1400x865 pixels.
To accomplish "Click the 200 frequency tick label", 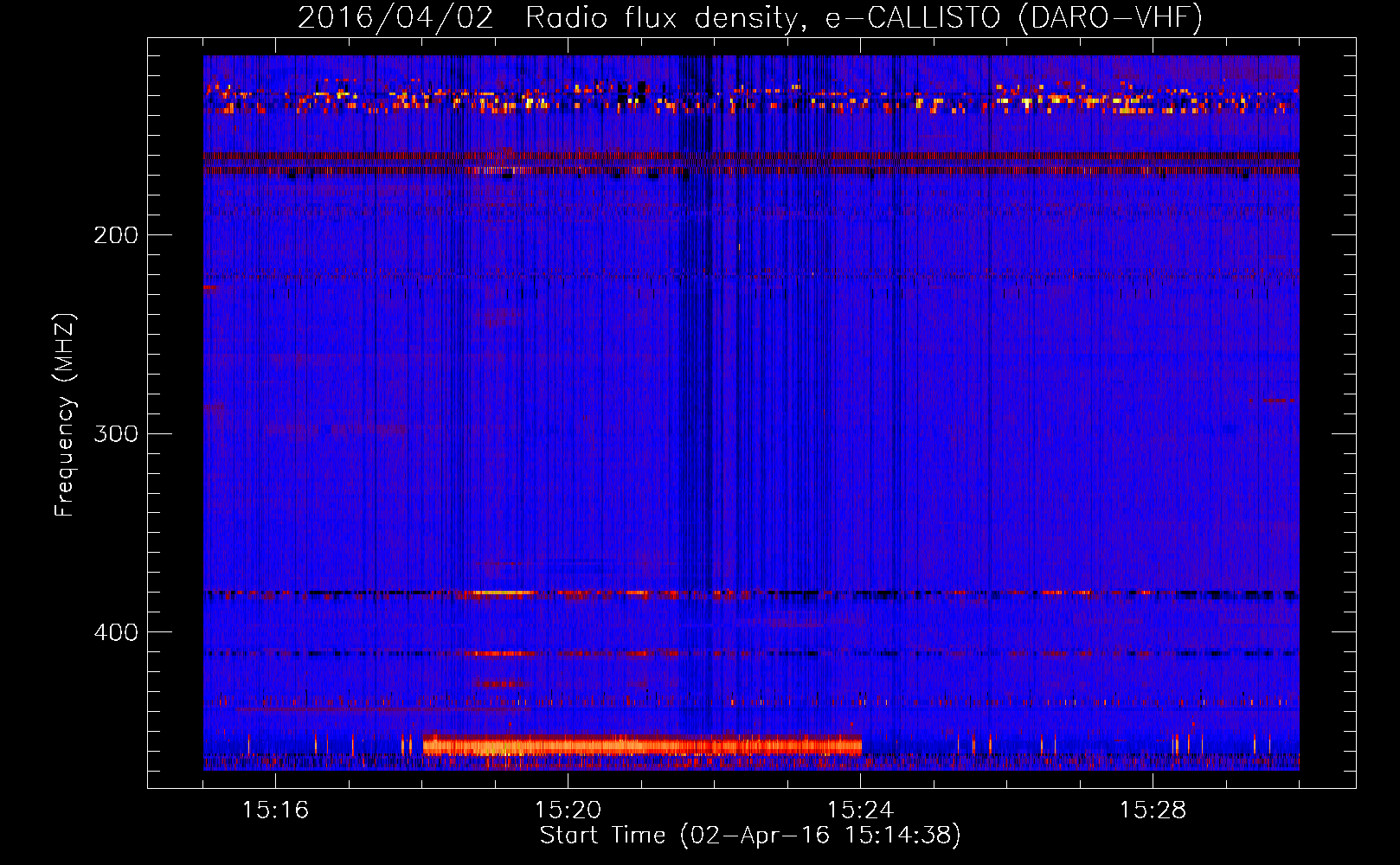I will click(116, 235).
